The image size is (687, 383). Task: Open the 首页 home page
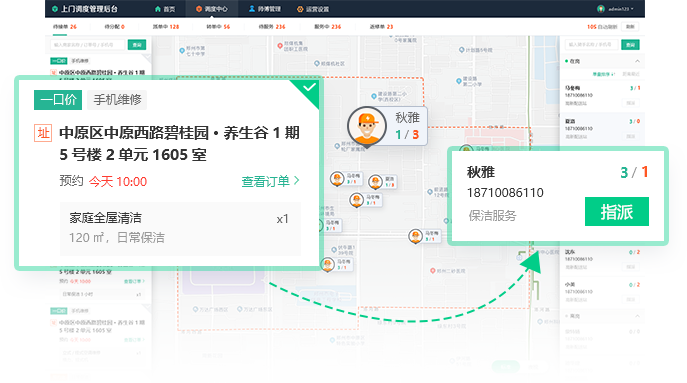point(165,9)
